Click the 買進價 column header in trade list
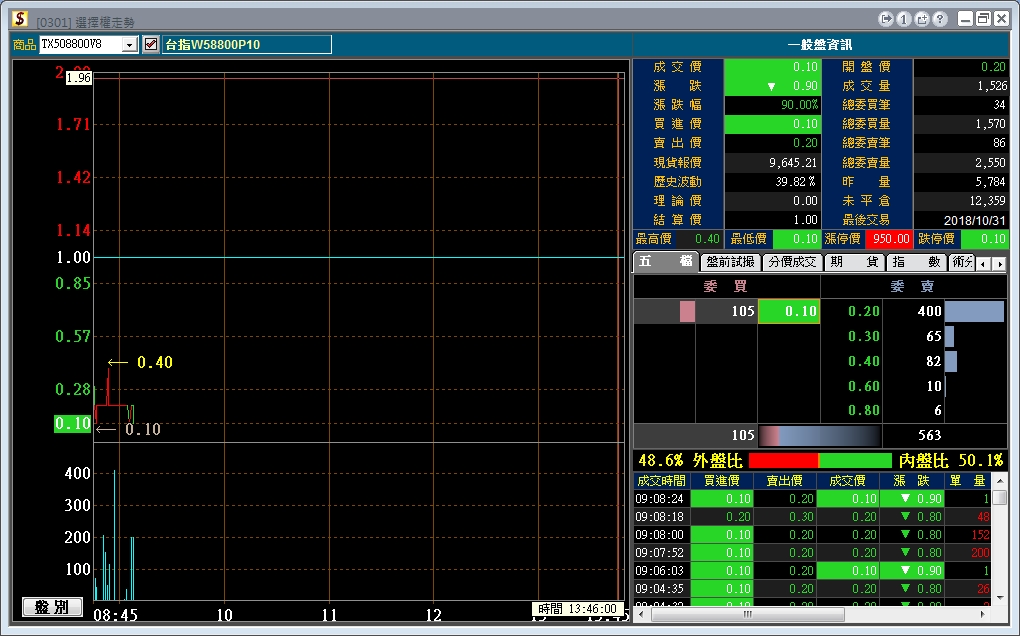1020x636 pixels. point(721,481)
